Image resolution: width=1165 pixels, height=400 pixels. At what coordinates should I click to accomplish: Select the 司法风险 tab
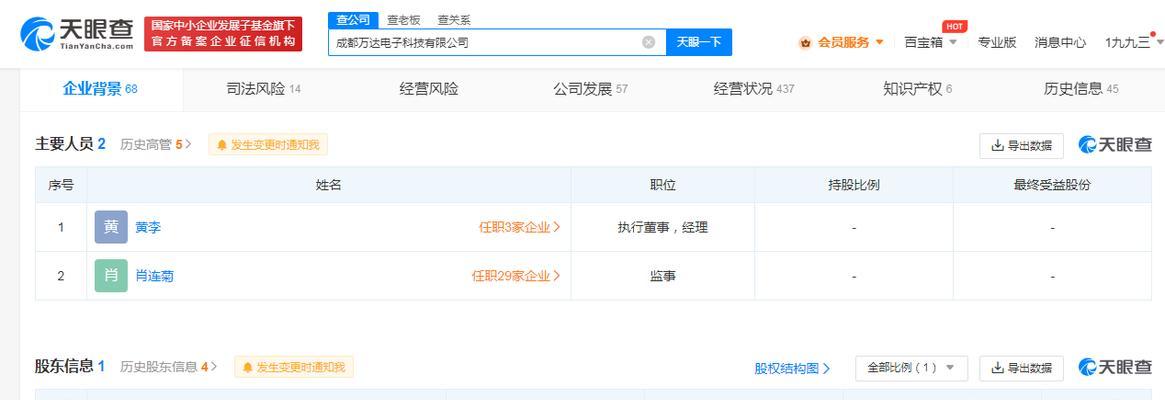tap(263, 89)
